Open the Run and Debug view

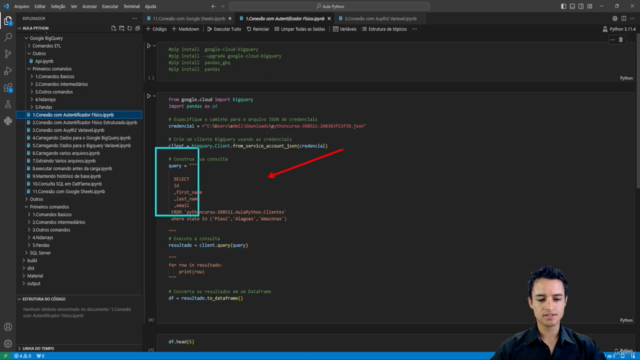pyautogui.click(x=8, y=71)
